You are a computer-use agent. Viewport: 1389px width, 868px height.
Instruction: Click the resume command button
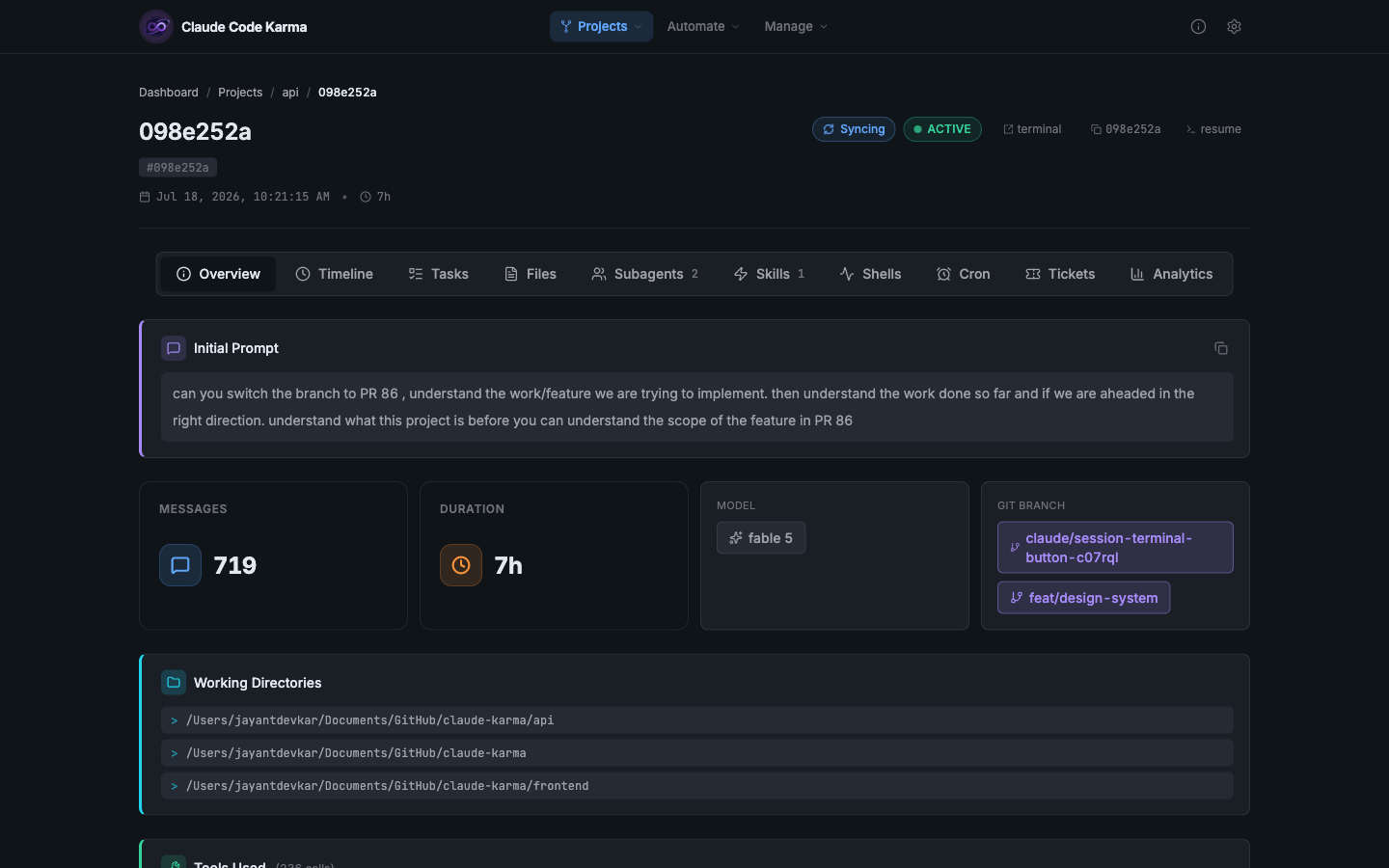click(x=1213, y=129)
